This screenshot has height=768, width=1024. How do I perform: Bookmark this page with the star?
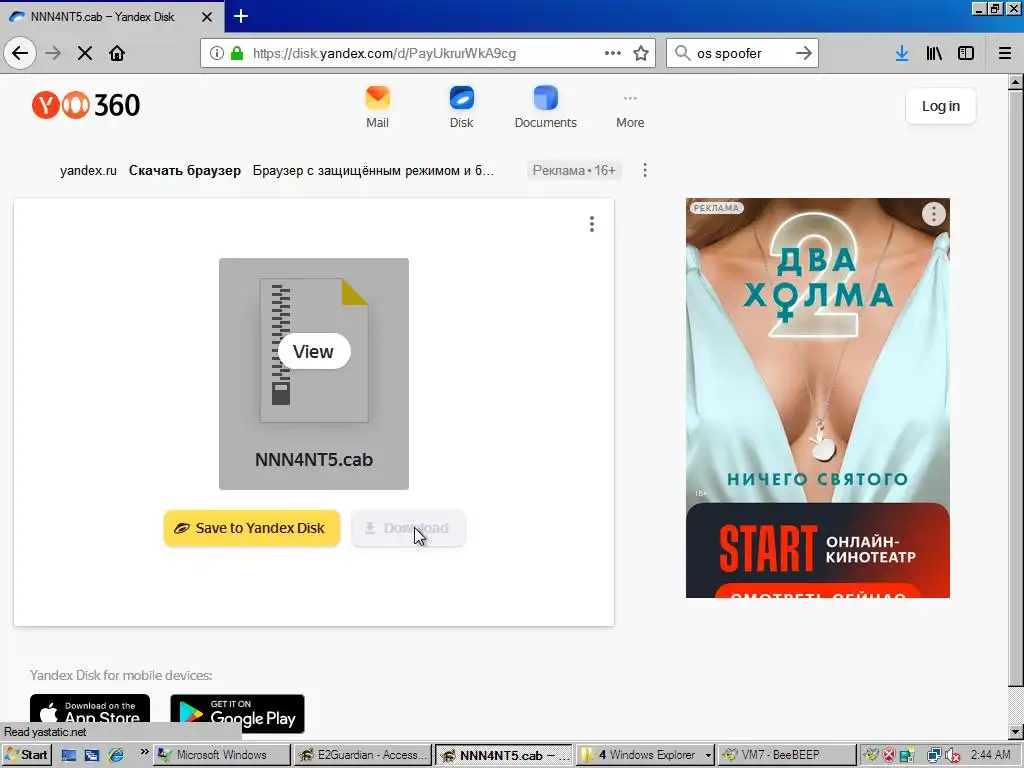tap(641, 53)
